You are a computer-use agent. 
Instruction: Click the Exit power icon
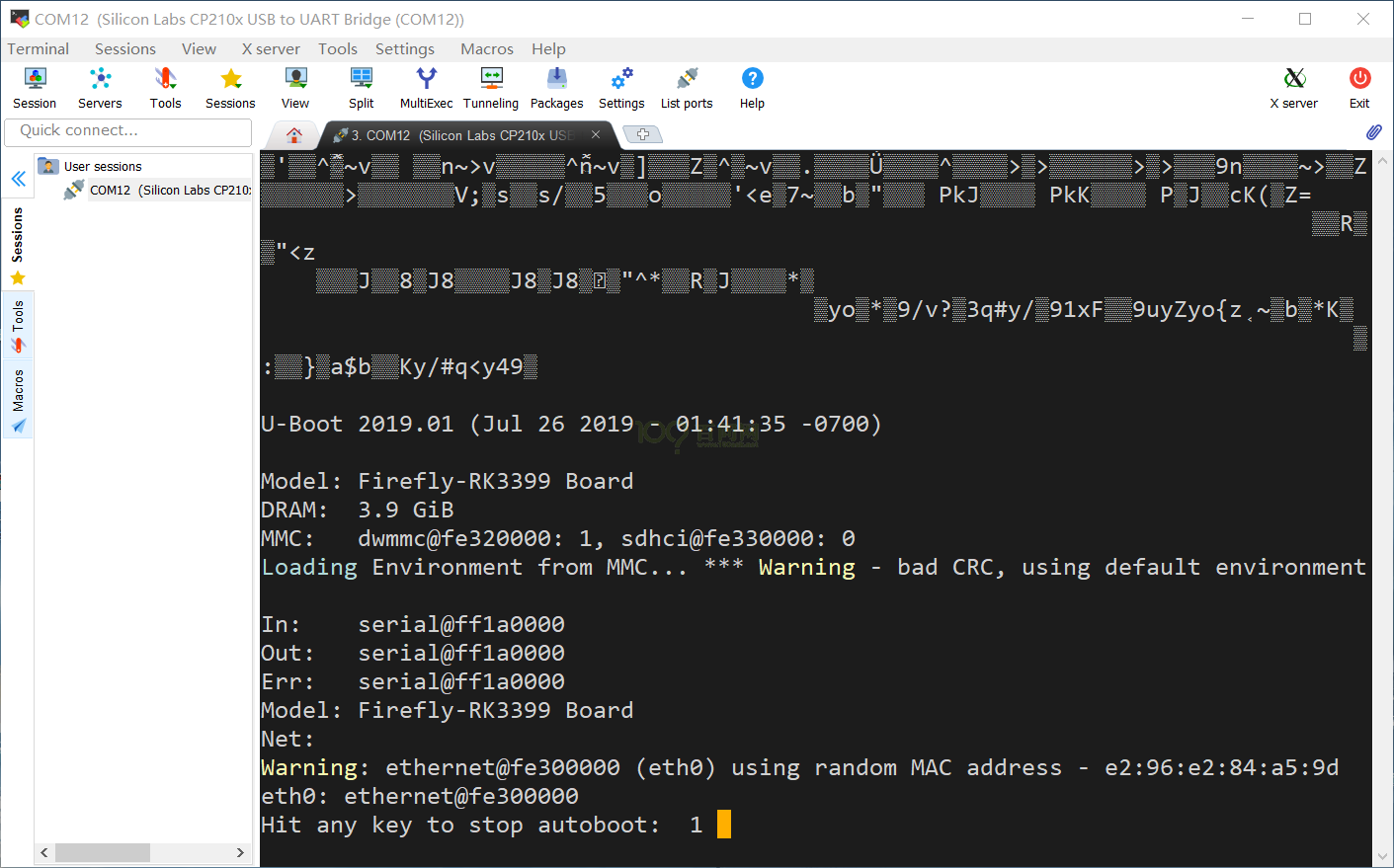[x=1359, y=88]
